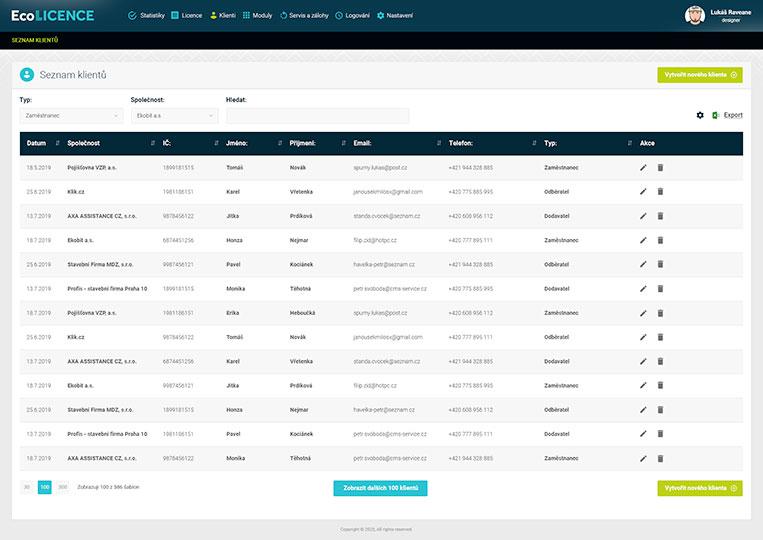Click the Excel export icon
This screenshot has width=763, height=540.
tap(716, 116)
